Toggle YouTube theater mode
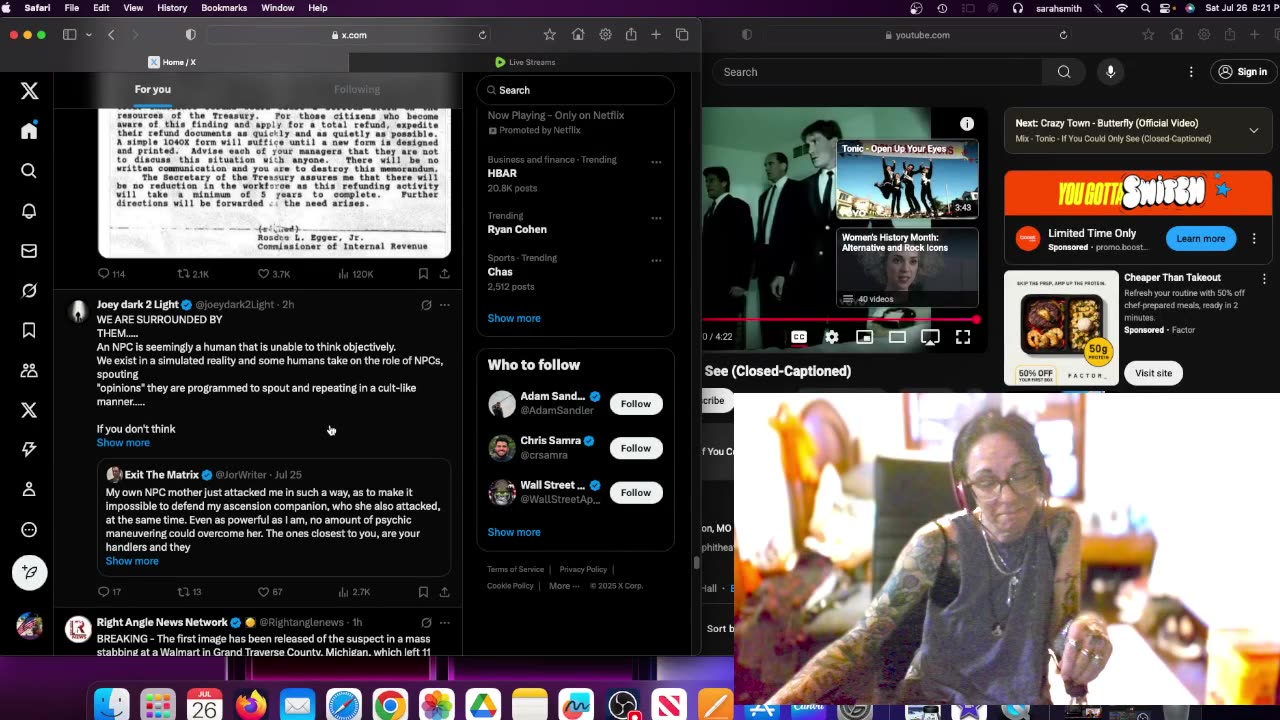This screenshot has width=1280, height=720. tap(897, 337)
